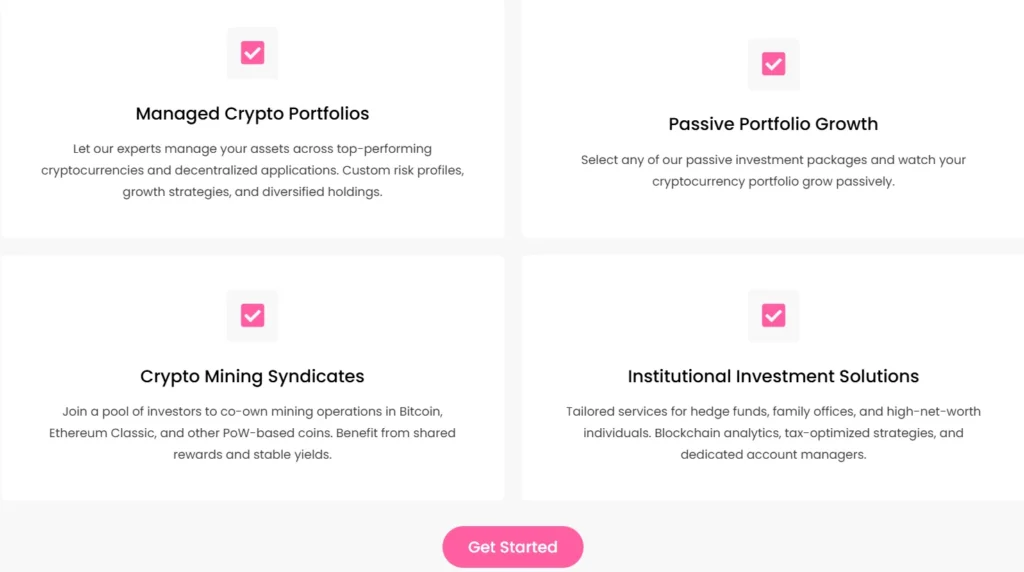Click the text mentioning Ethereum Classic and PoW-based coins

click(x=252, y=433)
